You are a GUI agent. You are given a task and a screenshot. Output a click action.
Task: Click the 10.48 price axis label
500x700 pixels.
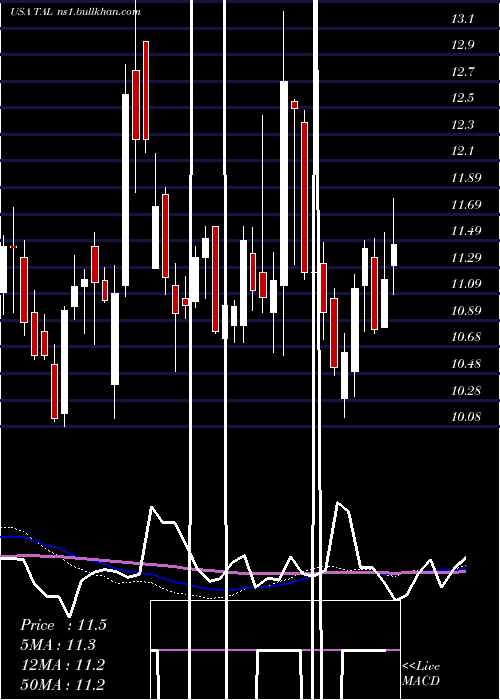click(466, 363)
